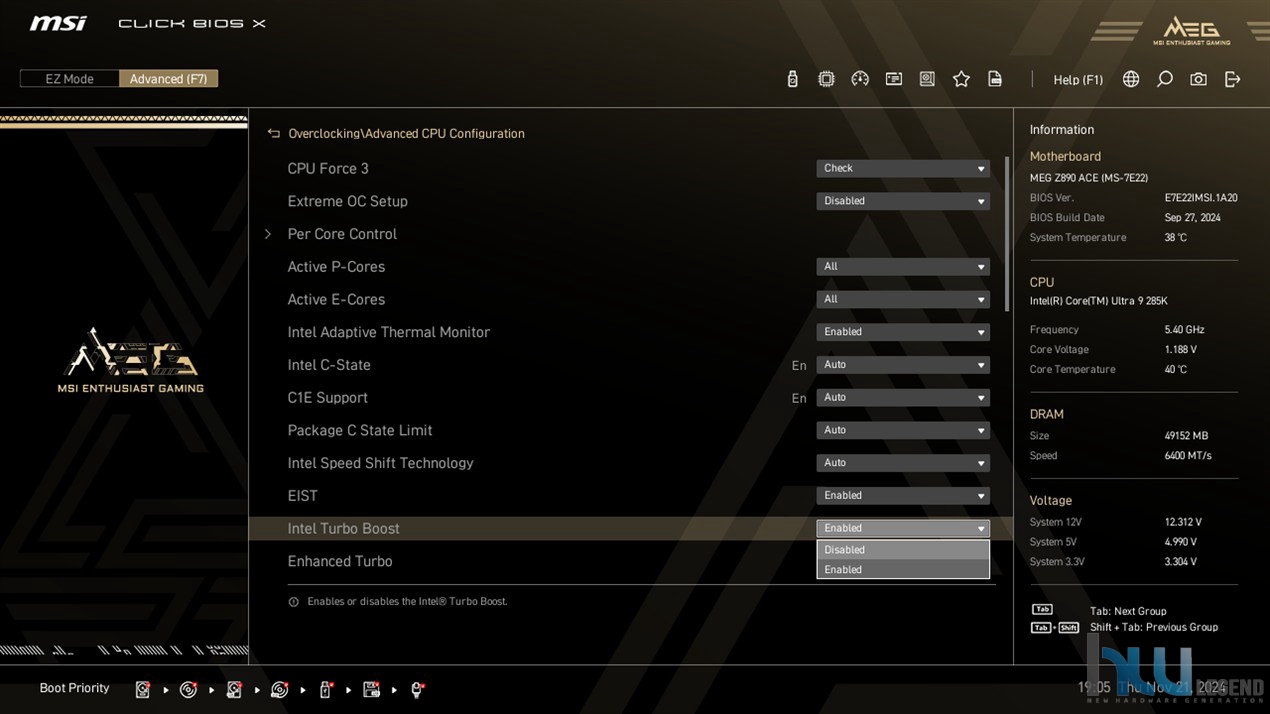Click the 3.304 V system voltage value

[x=1181, y=562]
